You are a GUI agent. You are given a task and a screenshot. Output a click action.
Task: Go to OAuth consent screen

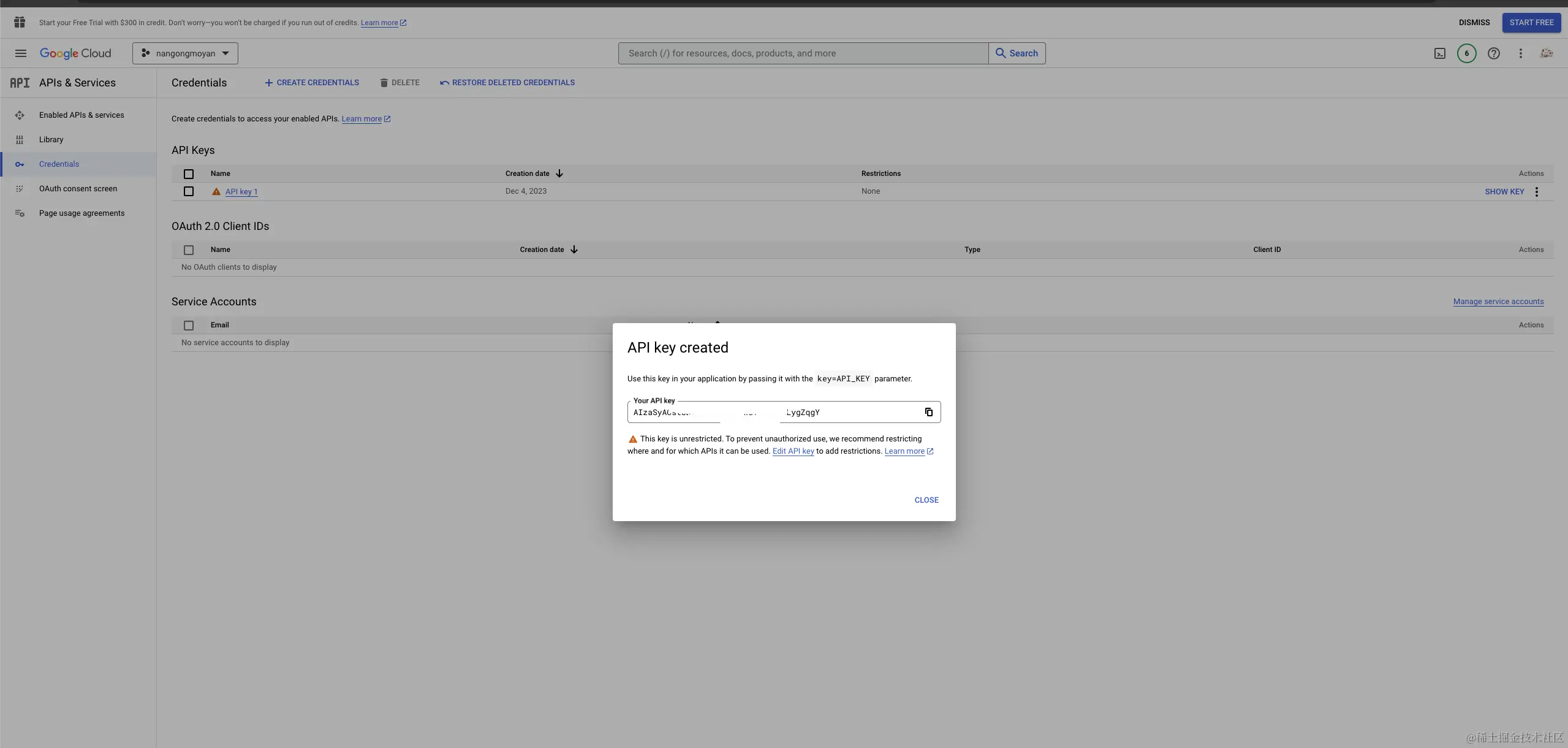point(78,189)
